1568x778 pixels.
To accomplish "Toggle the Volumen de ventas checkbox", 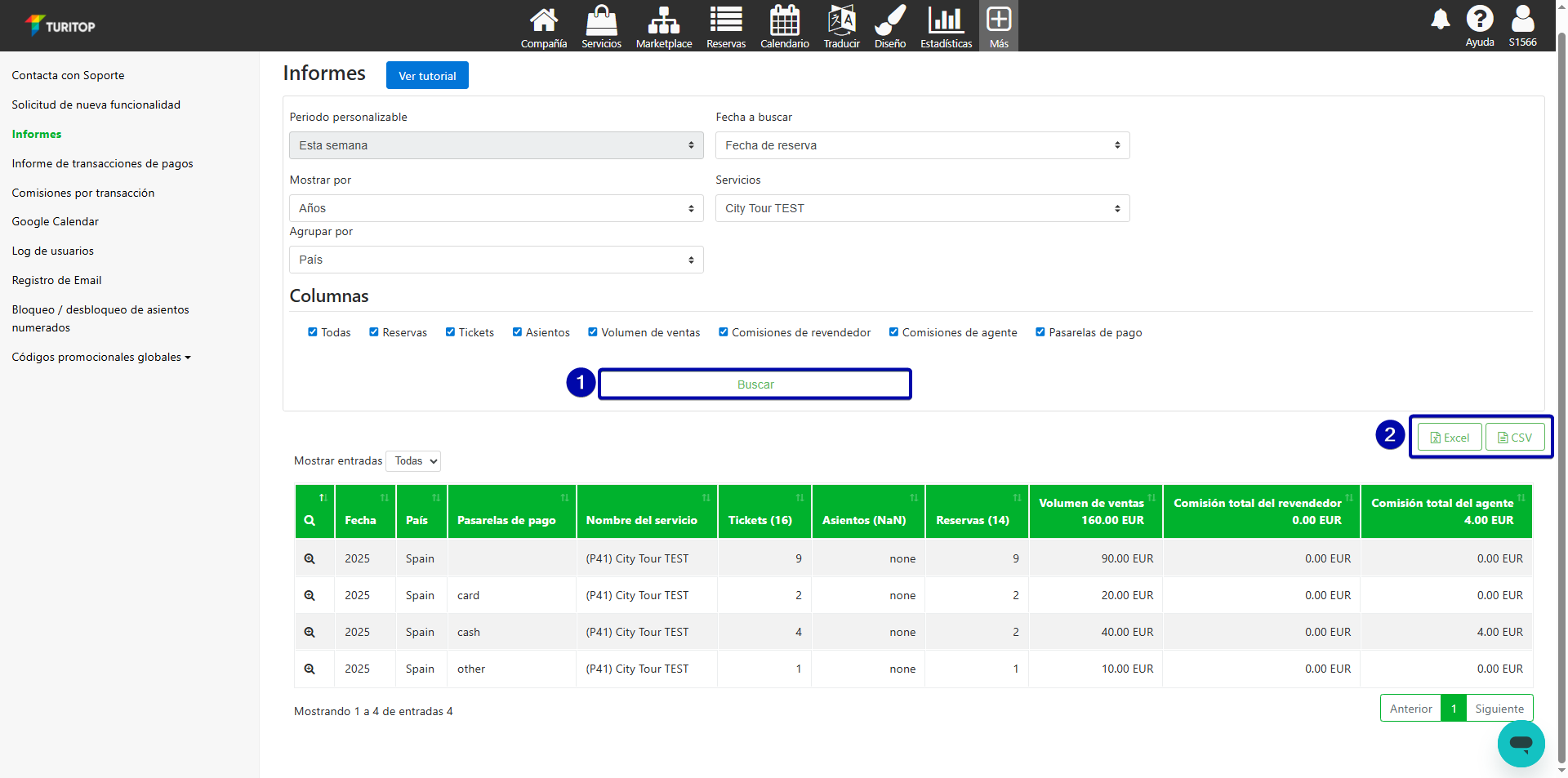I will point(593,332).
